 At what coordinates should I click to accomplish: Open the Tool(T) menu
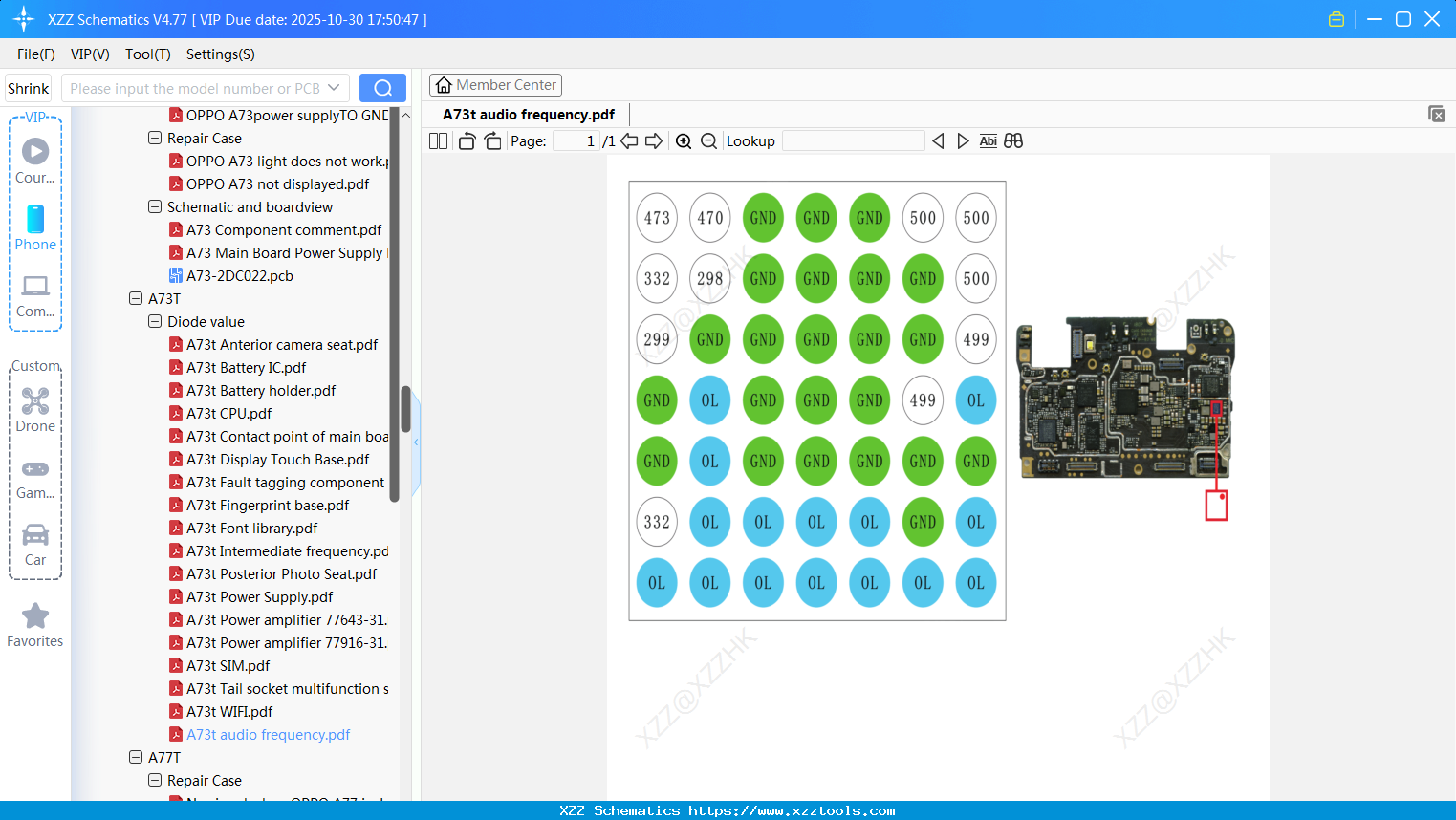click(x=147, y=54)
